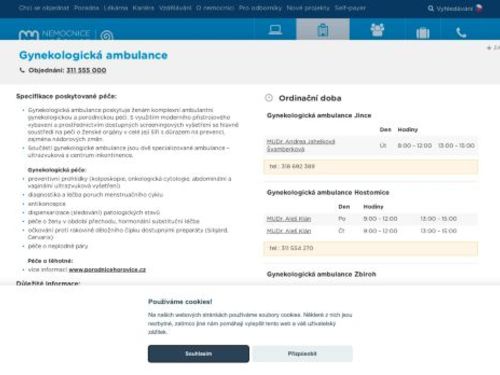Open the MUDr. Andrea Jahelková Švamberková doctor link
The width and height of the screenshot is (500, 375).
pos(301,145)
